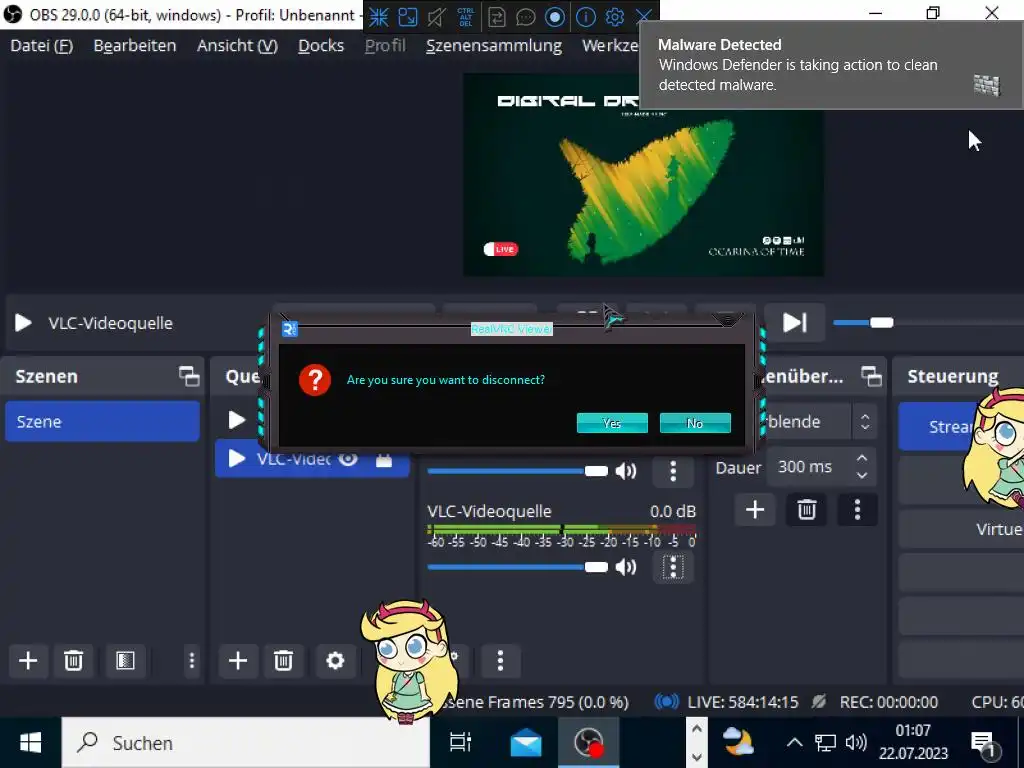Increase Dauer duration with up arrow
The width and height of the screenshot is (1024, 768).
click(862, 458)
